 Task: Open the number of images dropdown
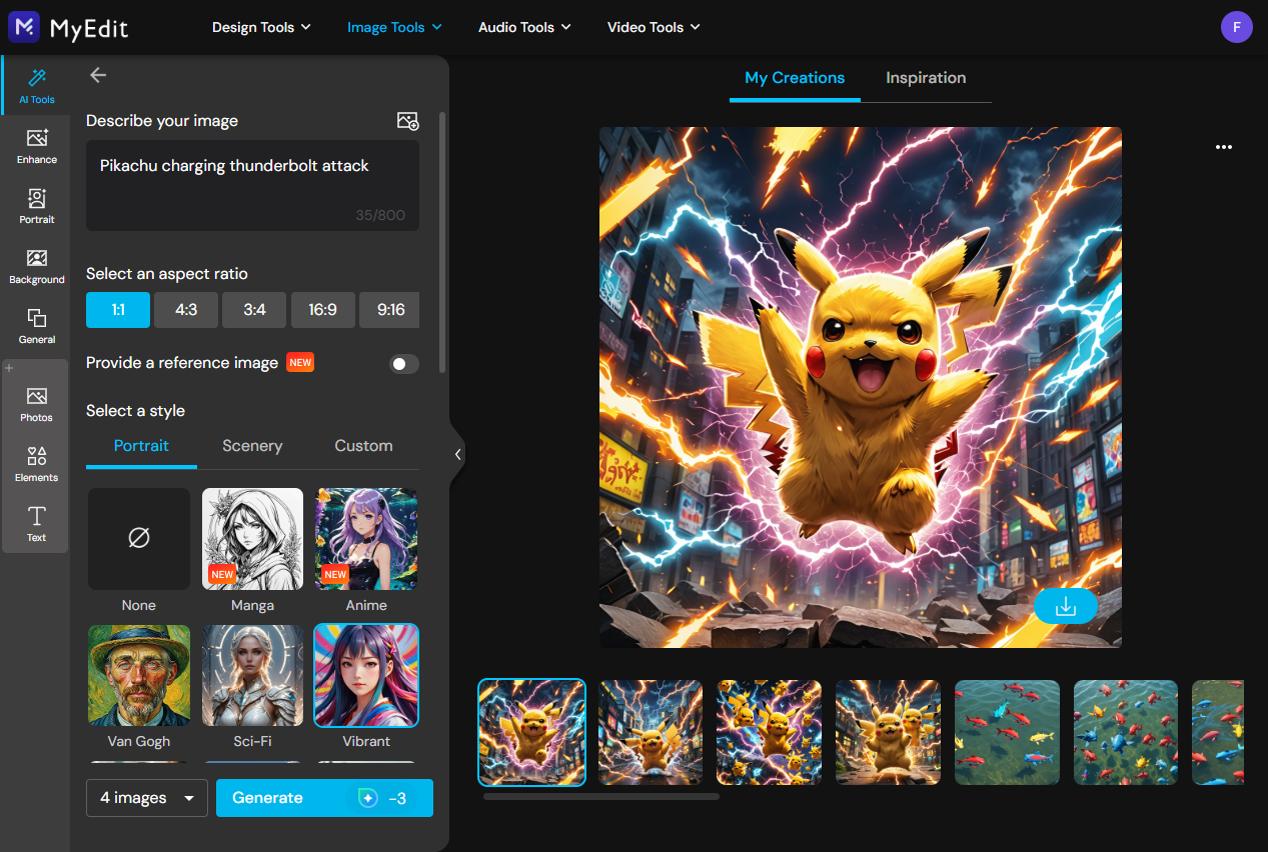click(146, 797)
